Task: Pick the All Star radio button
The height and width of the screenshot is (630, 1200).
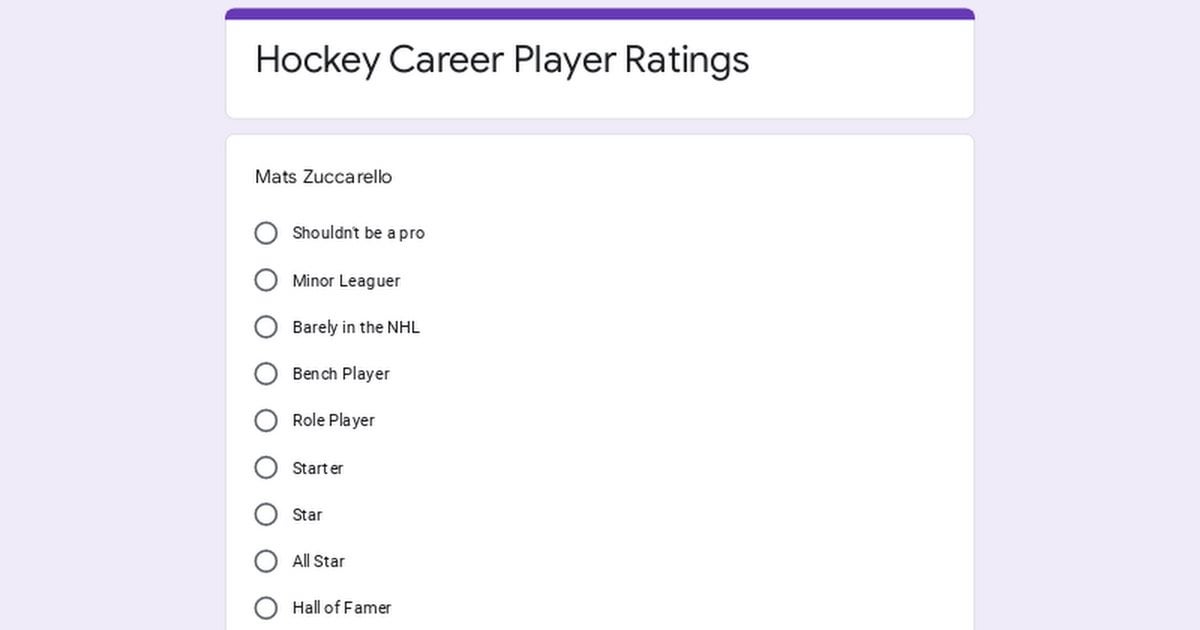Action: coord(266,561)
